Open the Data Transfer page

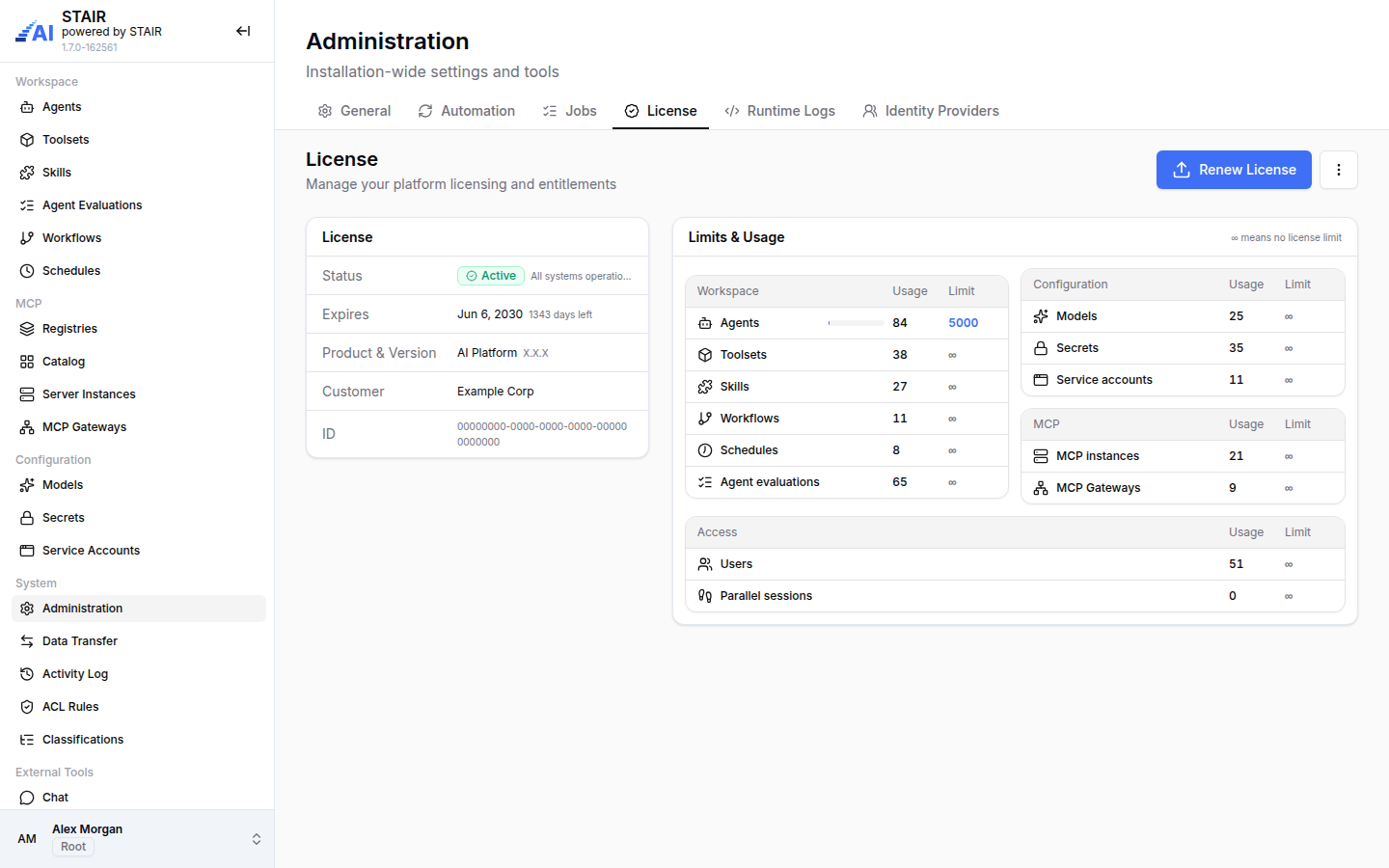139,641
